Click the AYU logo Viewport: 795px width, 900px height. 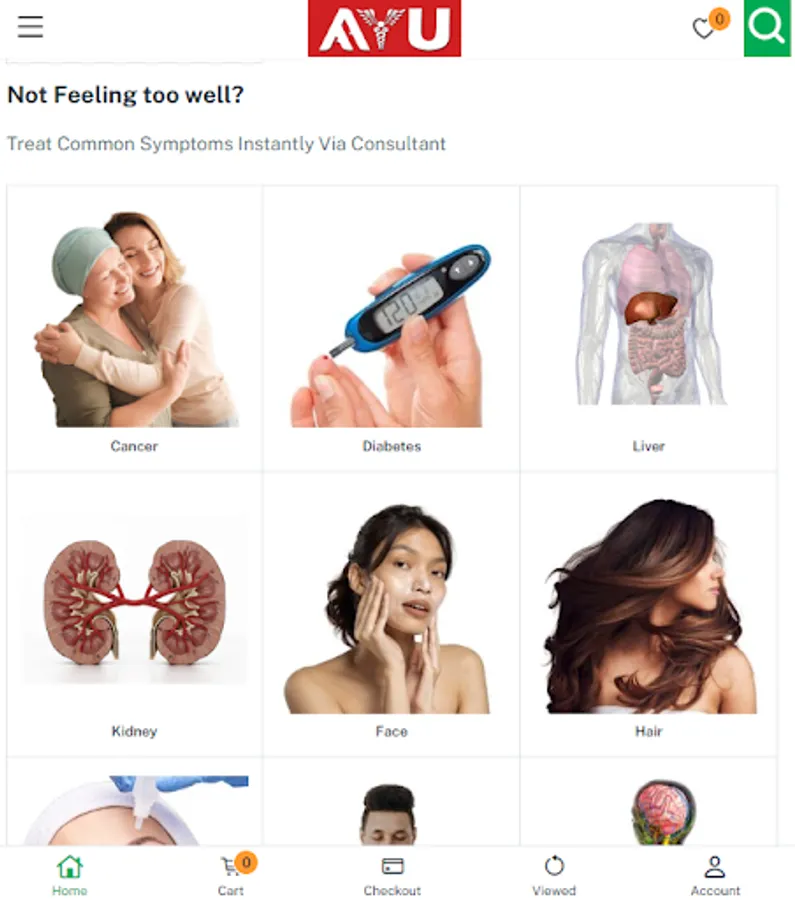384,28
